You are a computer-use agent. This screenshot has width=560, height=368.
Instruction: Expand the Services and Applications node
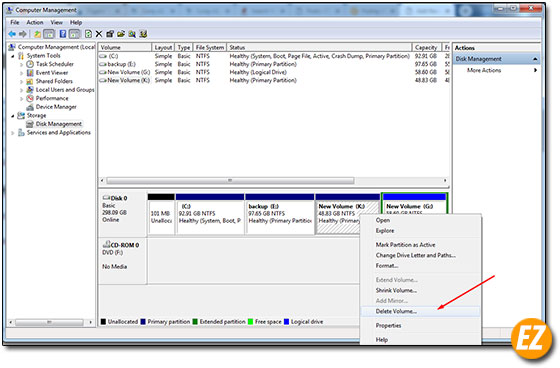coord(13,133)
